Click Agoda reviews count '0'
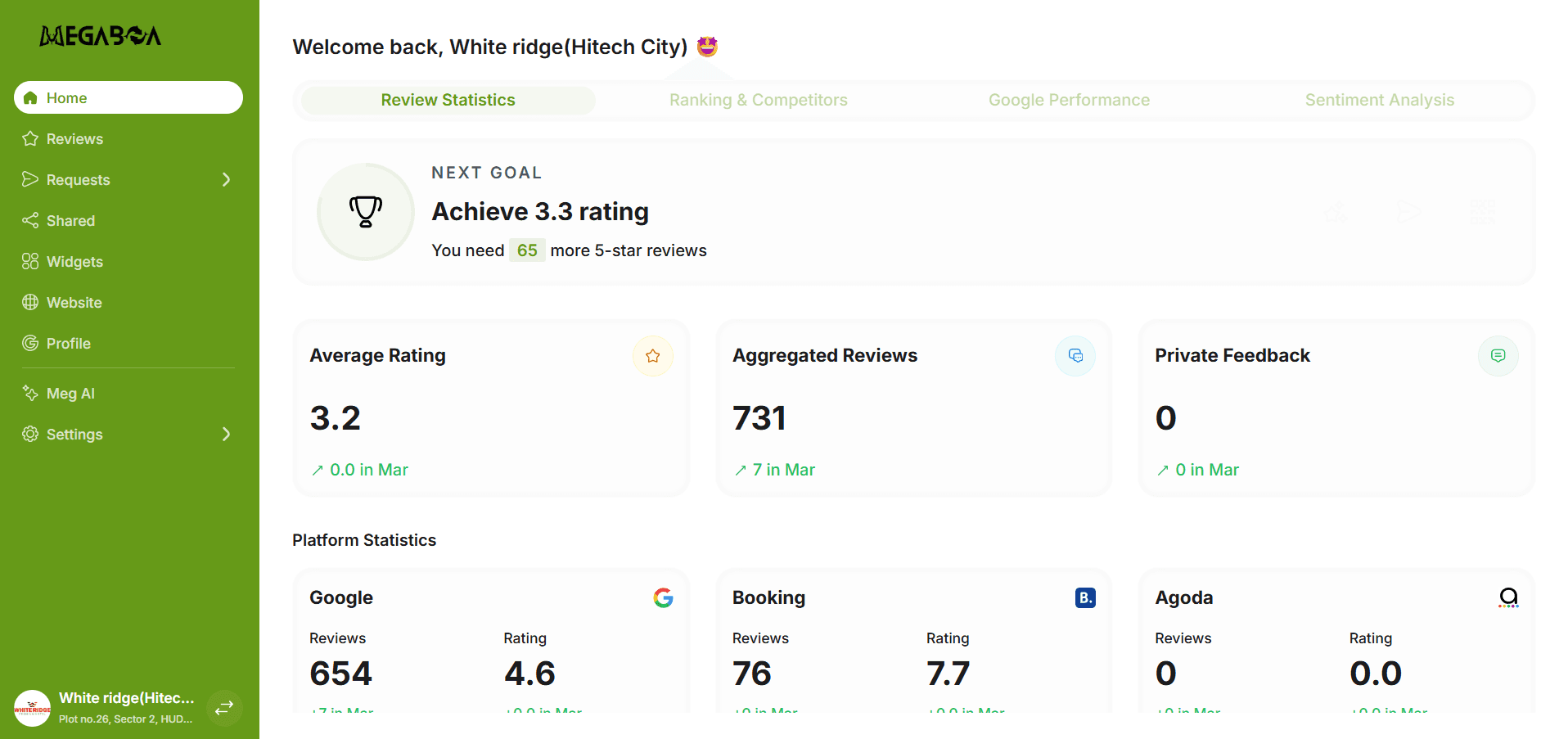 1166,674
